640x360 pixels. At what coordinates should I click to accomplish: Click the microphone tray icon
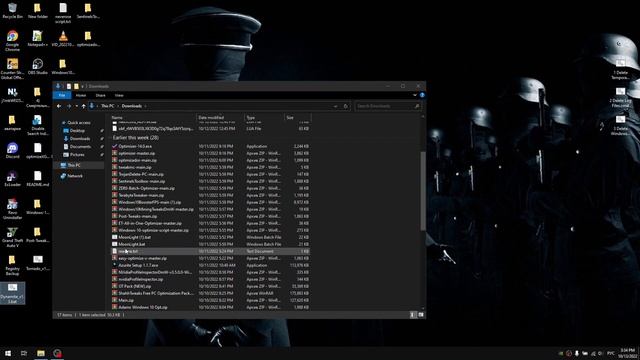[x=577, y=353]
